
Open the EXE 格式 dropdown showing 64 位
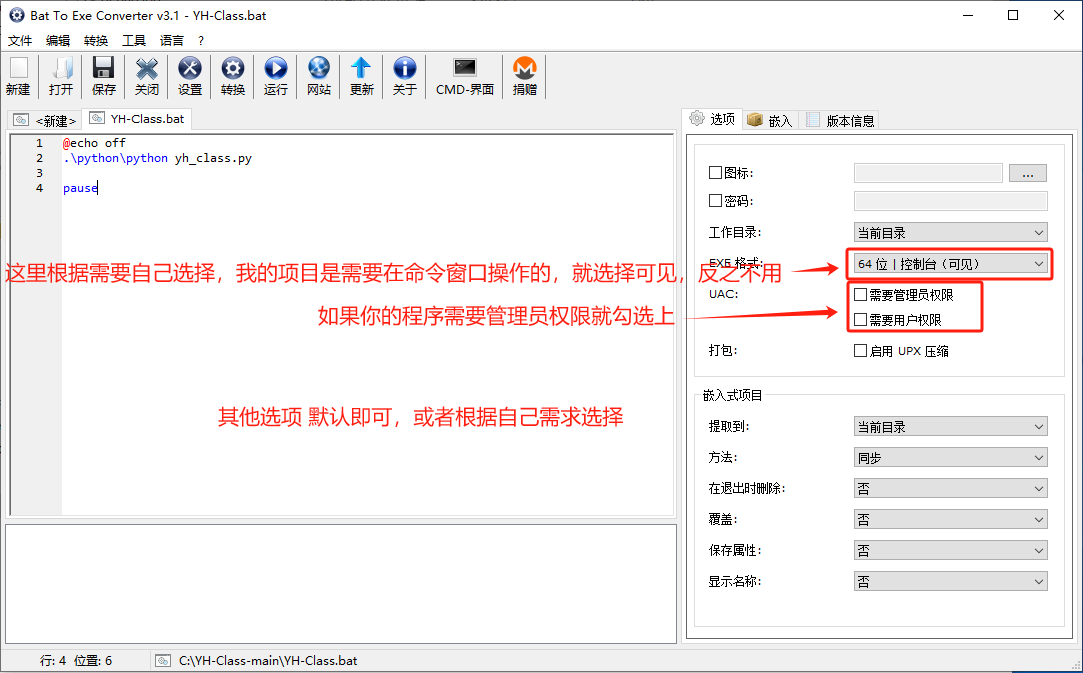pyautogui.click(x=950, y=264)
